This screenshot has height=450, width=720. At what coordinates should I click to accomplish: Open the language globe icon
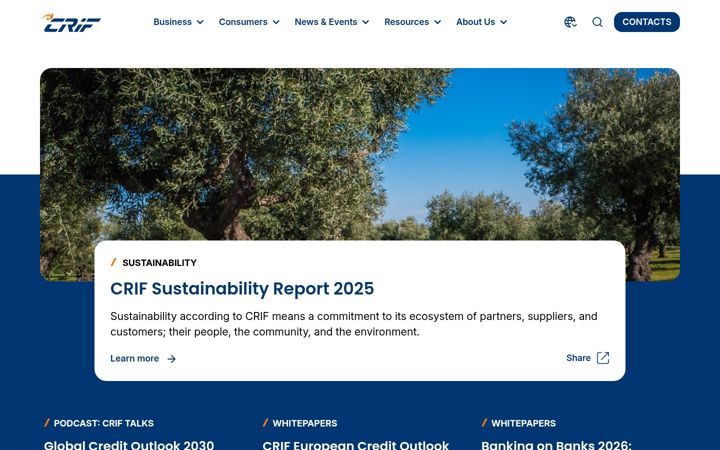point(570,22)
